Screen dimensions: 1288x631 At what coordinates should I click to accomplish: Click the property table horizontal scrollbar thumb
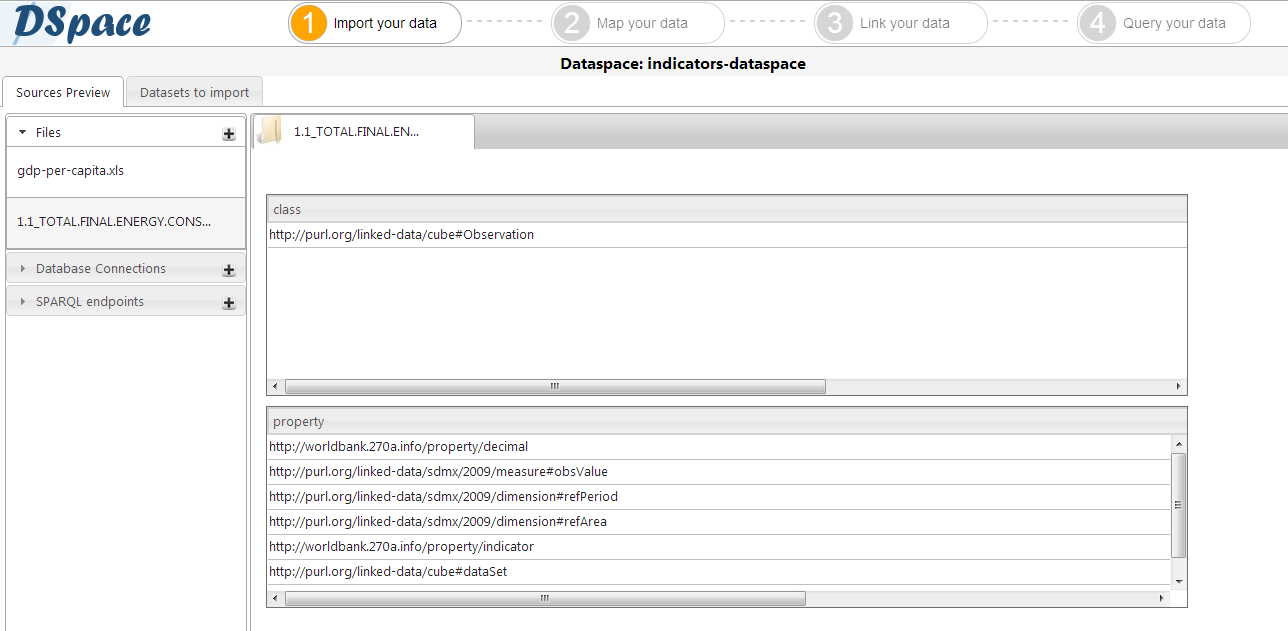pyautogui.click(x=545, y=598)
